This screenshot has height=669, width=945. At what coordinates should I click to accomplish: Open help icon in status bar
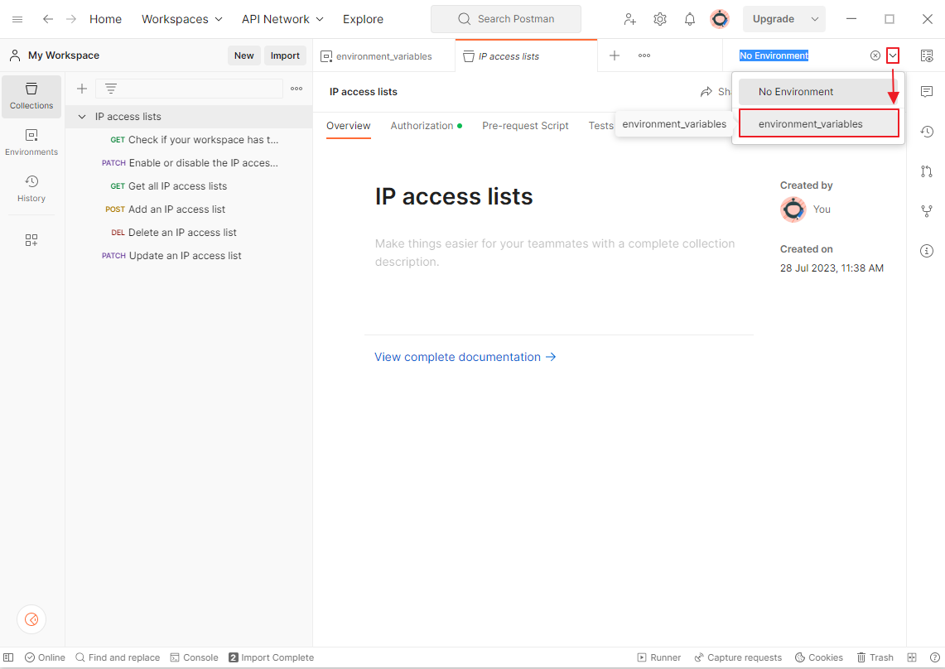tap(935, 658)
